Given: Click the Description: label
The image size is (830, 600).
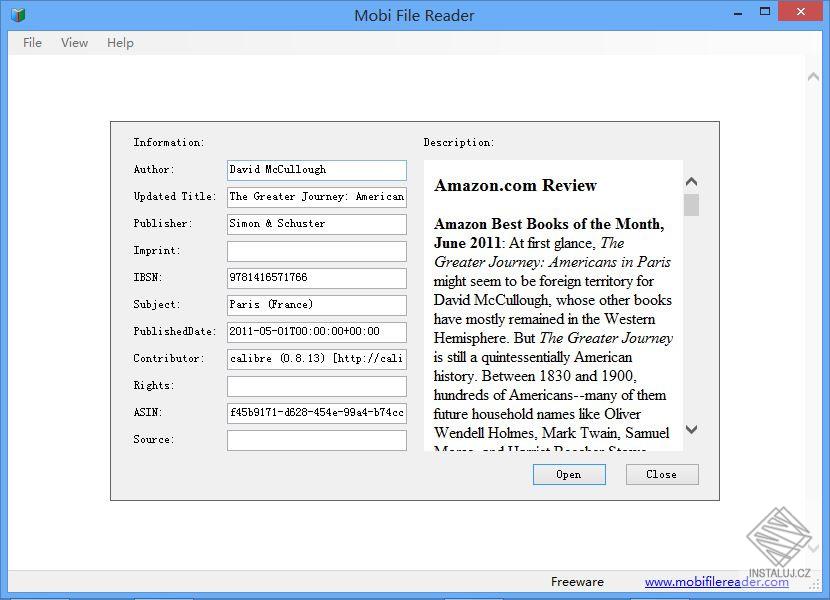Looking at the screenshot, I should click(458, 142).
